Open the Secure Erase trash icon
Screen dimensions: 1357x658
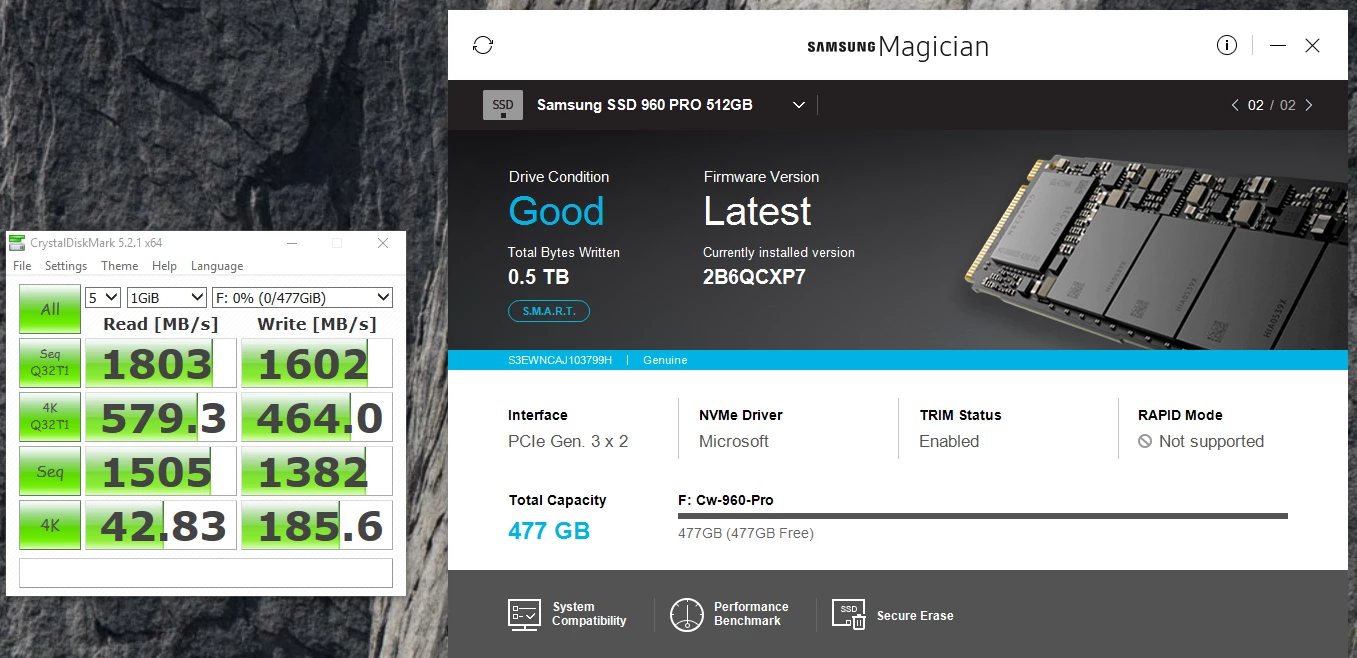[x=849, y=614]
